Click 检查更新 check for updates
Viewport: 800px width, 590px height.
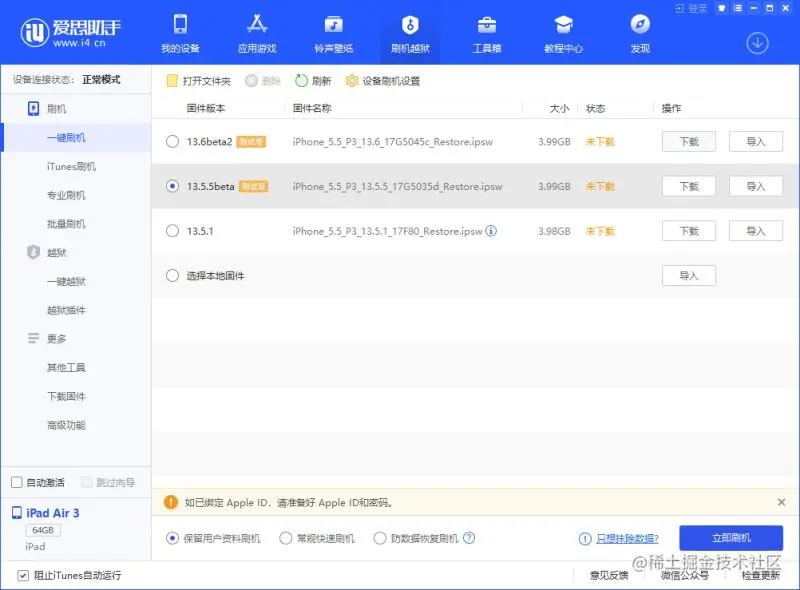pos(761,575)
